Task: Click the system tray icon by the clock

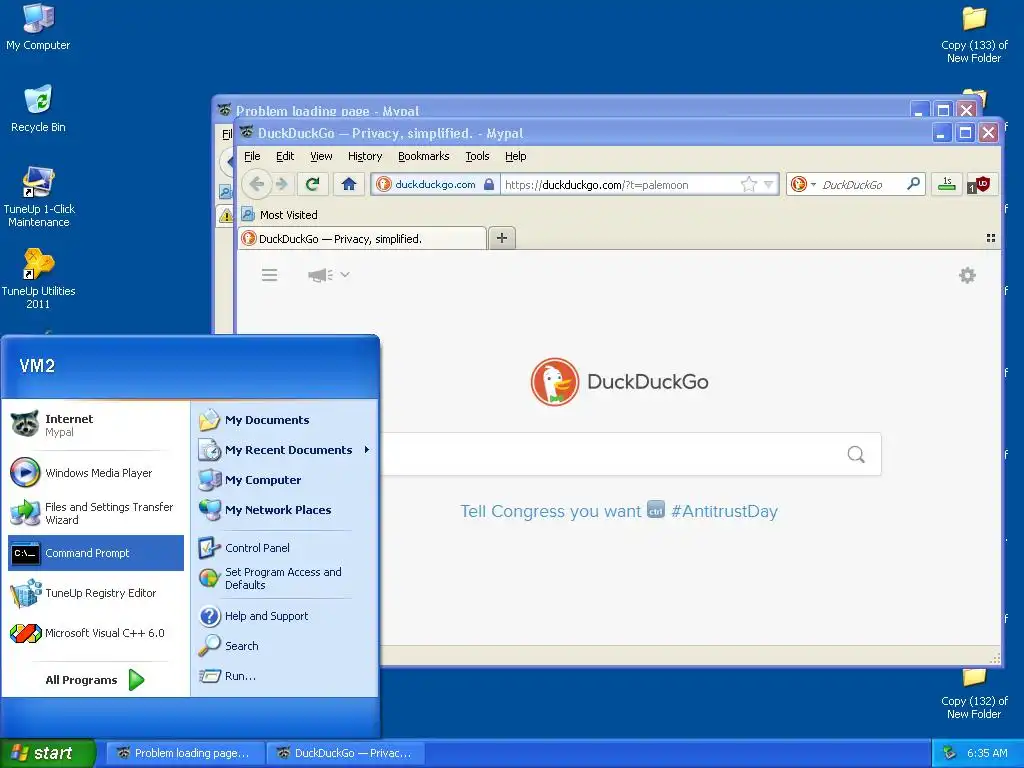Action: click(x=949, y=753)
